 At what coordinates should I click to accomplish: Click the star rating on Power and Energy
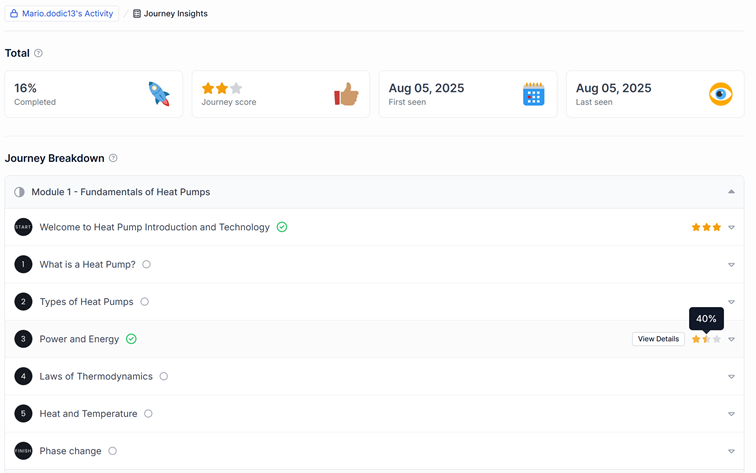pos(706,339)
